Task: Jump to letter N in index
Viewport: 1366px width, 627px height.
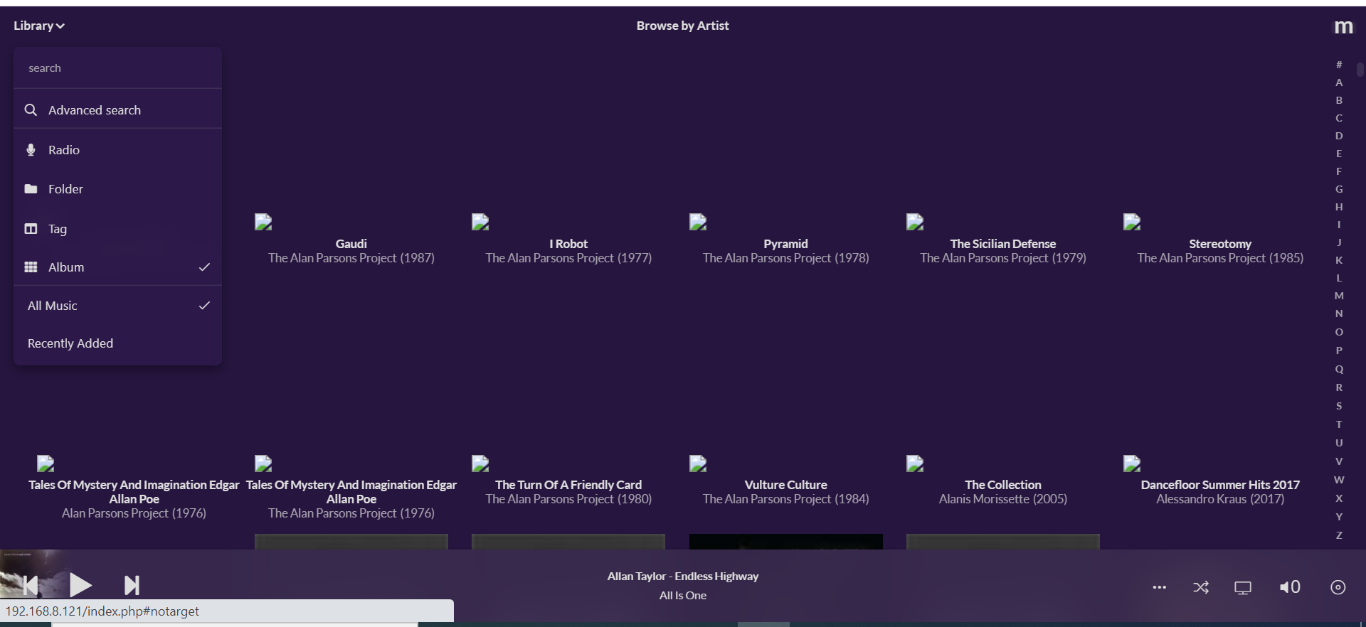Action: pyautogui.click(x=1339, y=314)
